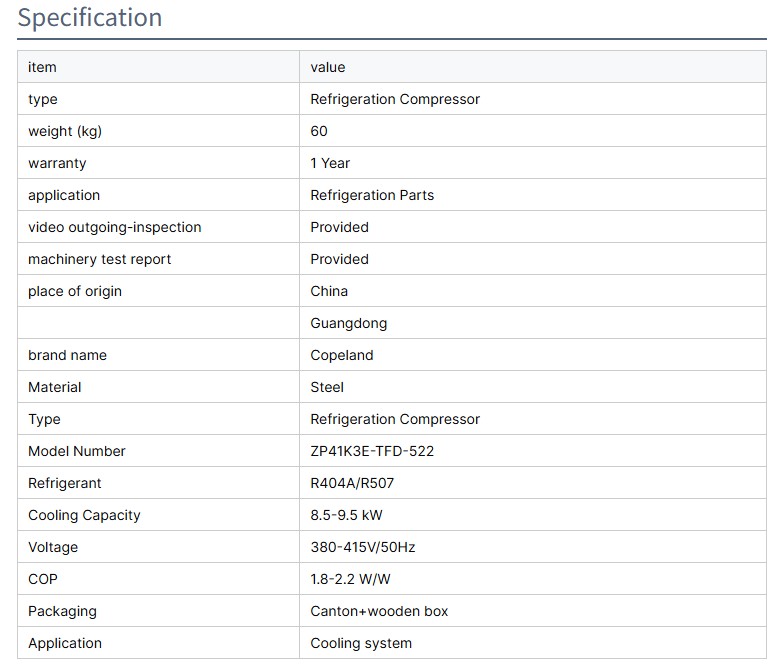Screen dimensions: 782x670
Task: Select the 'item' column header cell
Action: [x=42, y=67]
